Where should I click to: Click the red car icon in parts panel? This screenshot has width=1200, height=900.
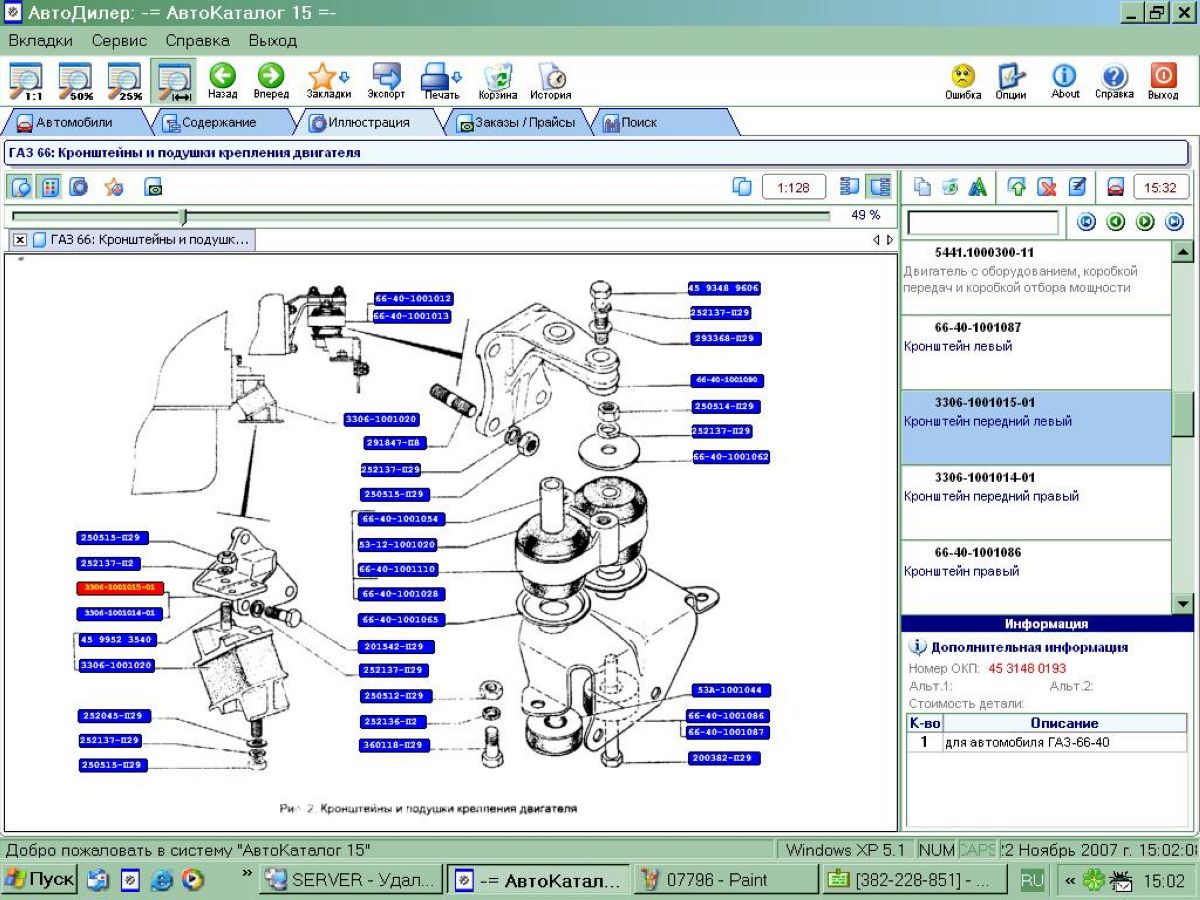(x=1116, y=187)
